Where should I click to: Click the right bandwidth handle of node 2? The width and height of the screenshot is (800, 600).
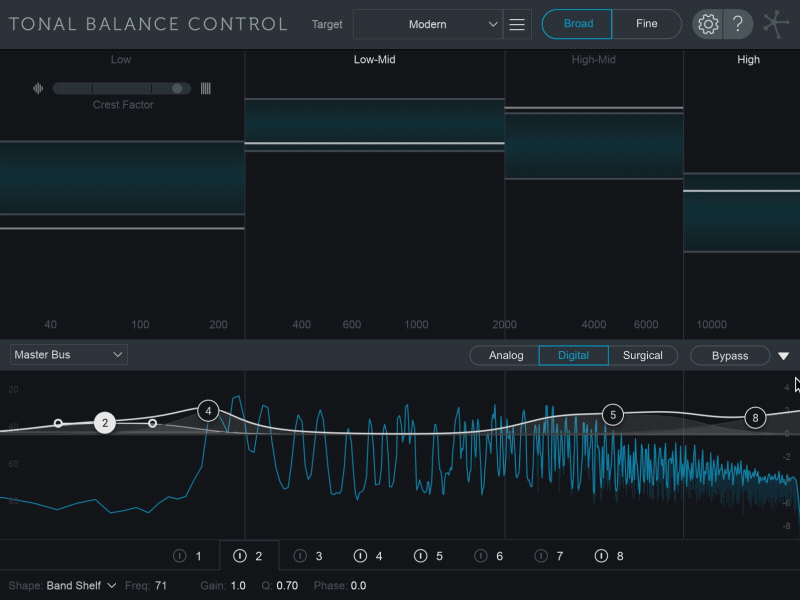click(x=153, y=423)
